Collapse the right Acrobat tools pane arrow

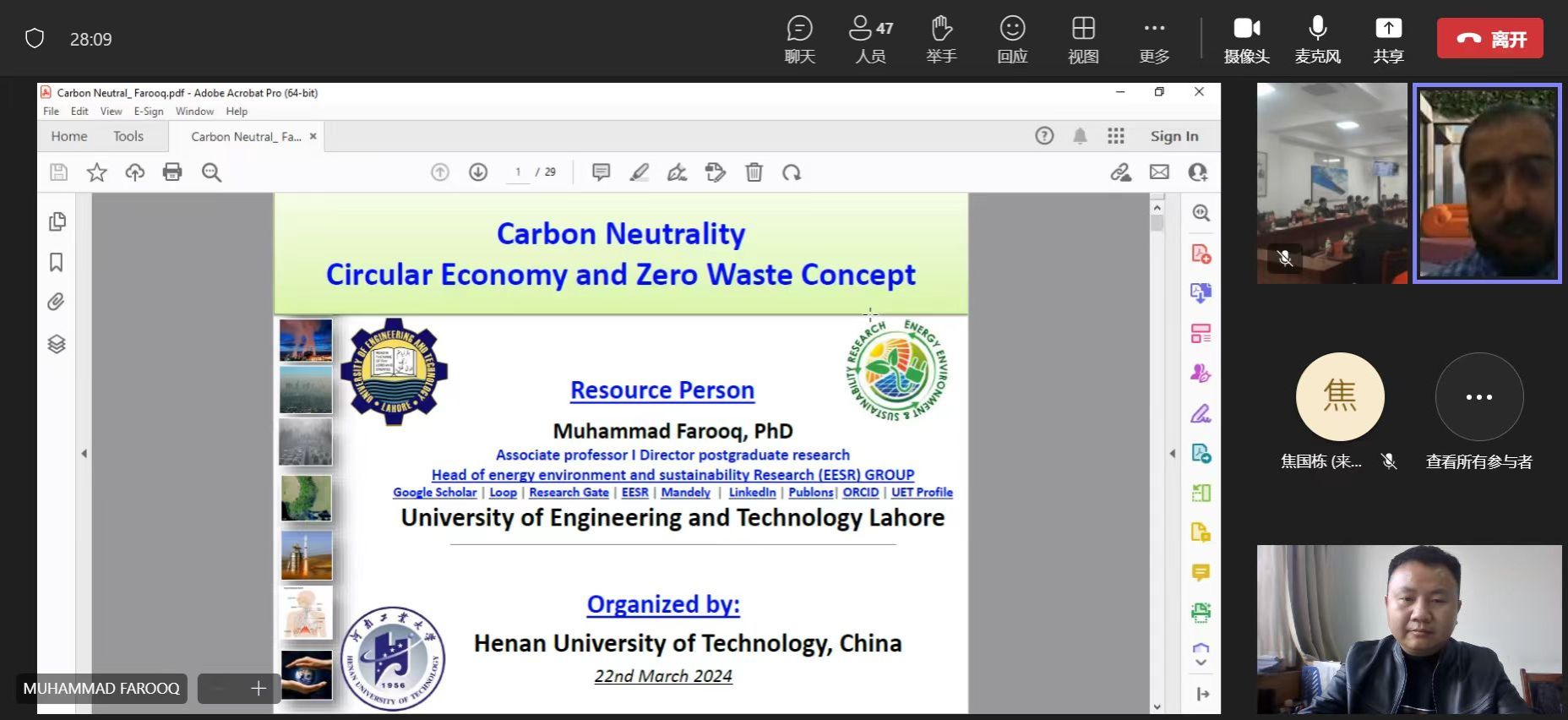pyautogui.click(x=1173, y=454)
